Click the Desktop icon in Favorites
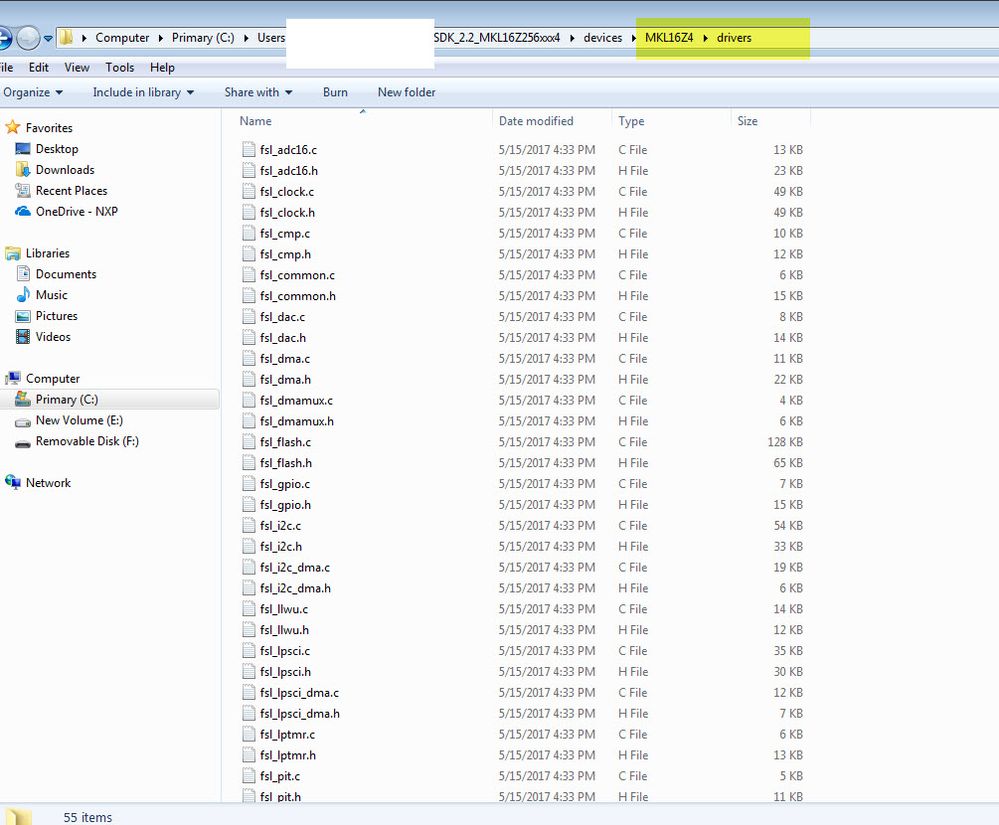999x825 pixels. pyautogui.click(x=23, y=149)
